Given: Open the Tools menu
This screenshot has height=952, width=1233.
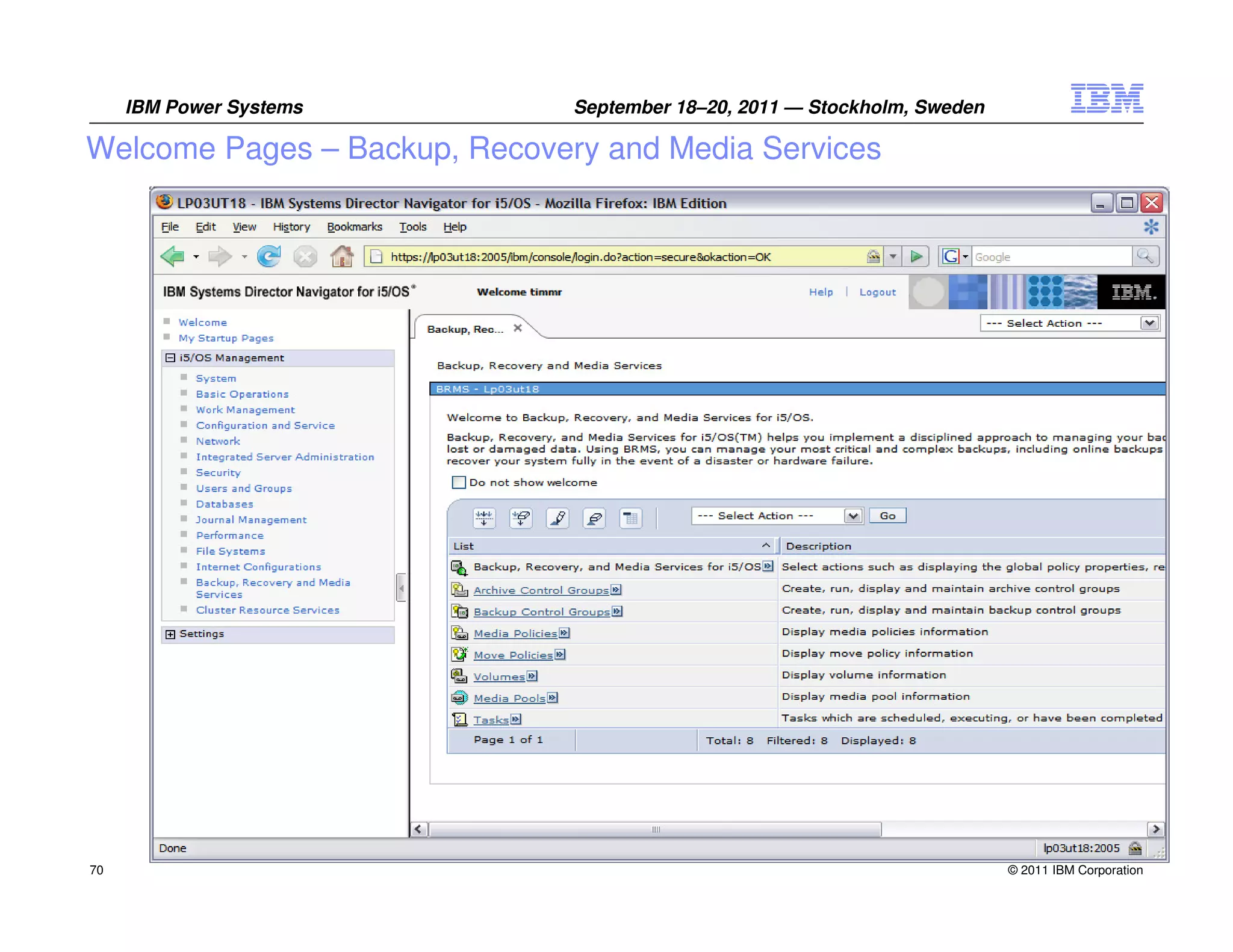Looking at the screenshot, I should 412,227.
